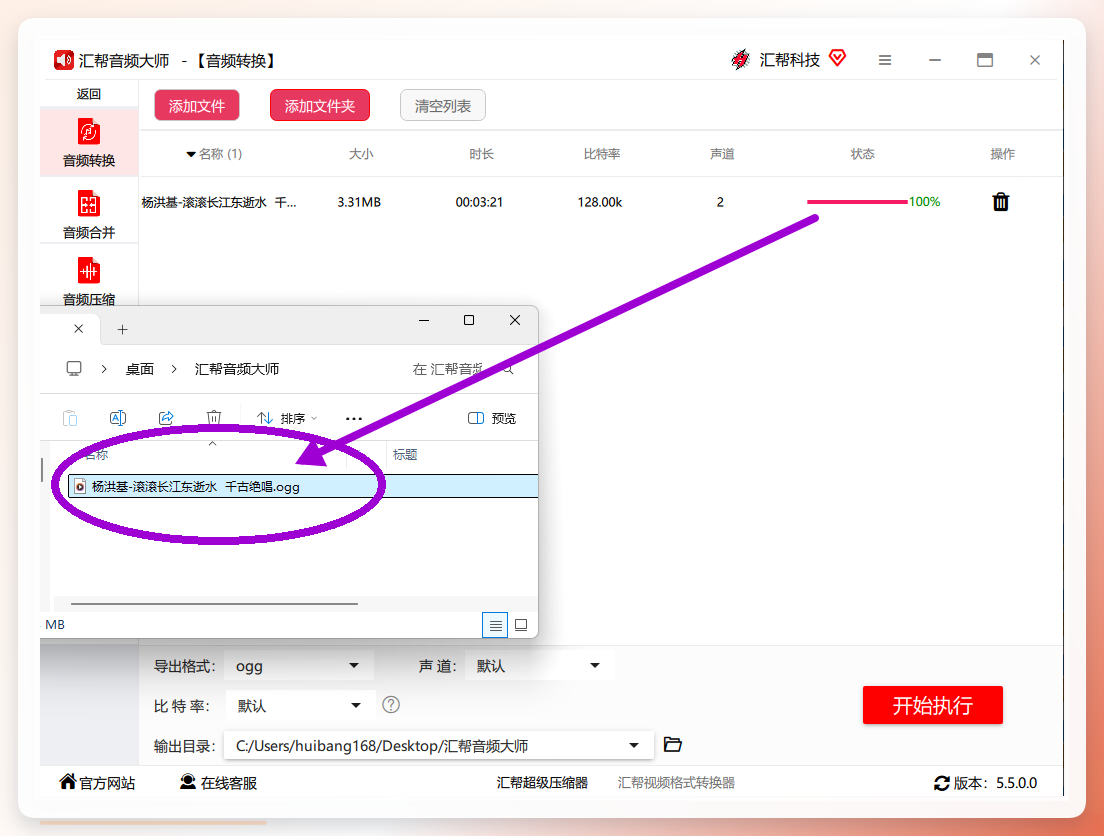Click the 声道 column header
The image size is (1104, 836).
[x=722, y=154]
